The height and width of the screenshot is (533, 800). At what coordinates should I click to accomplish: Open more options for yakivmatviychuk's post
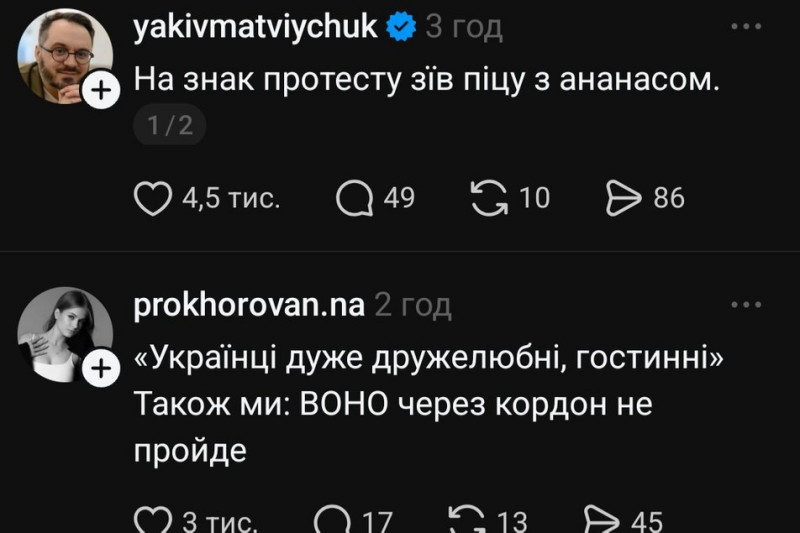click(x=746, y=27)
